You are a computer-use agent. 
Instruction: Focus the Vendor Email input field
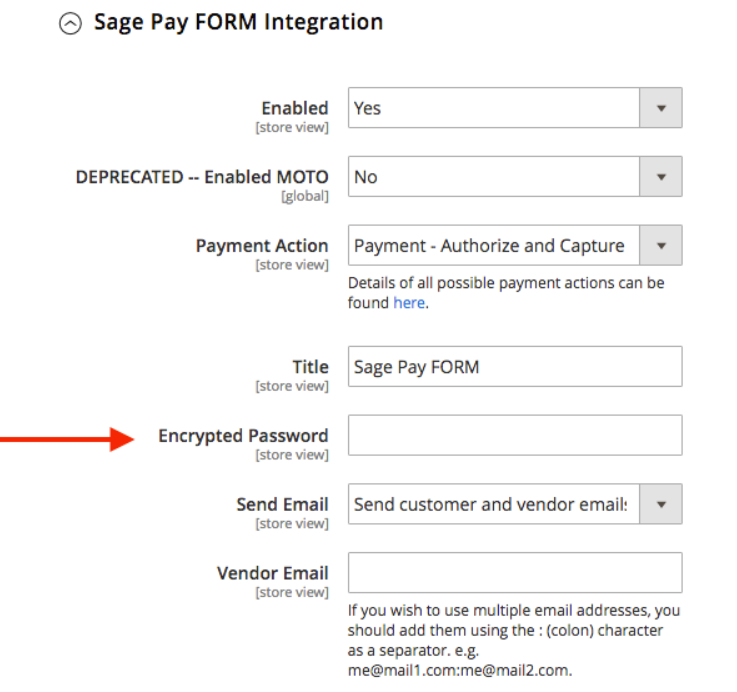(x=514, y=573)
